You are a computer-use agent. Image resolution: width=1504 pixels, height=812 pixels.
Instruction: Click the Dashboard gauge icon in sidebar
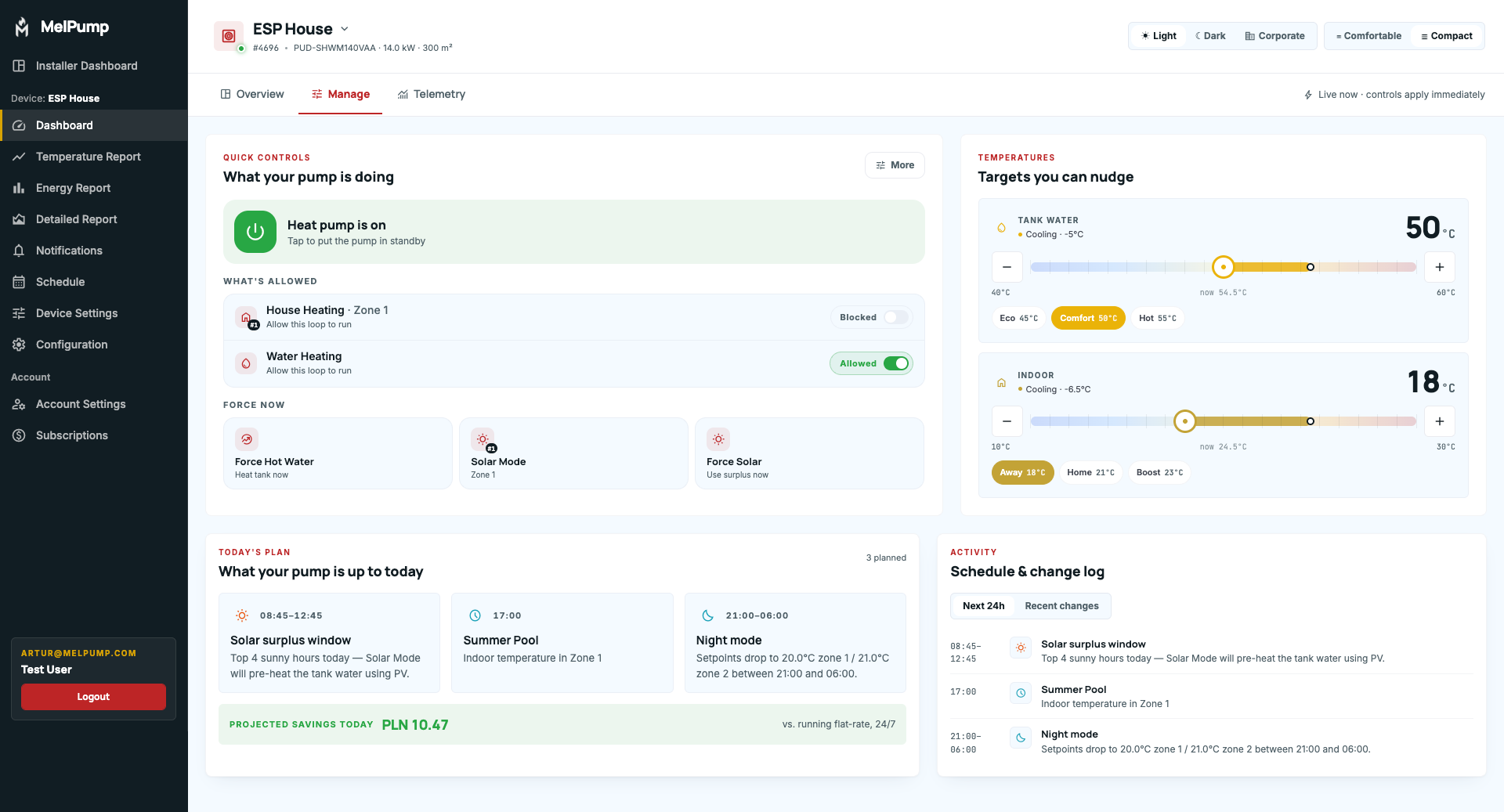19,125
